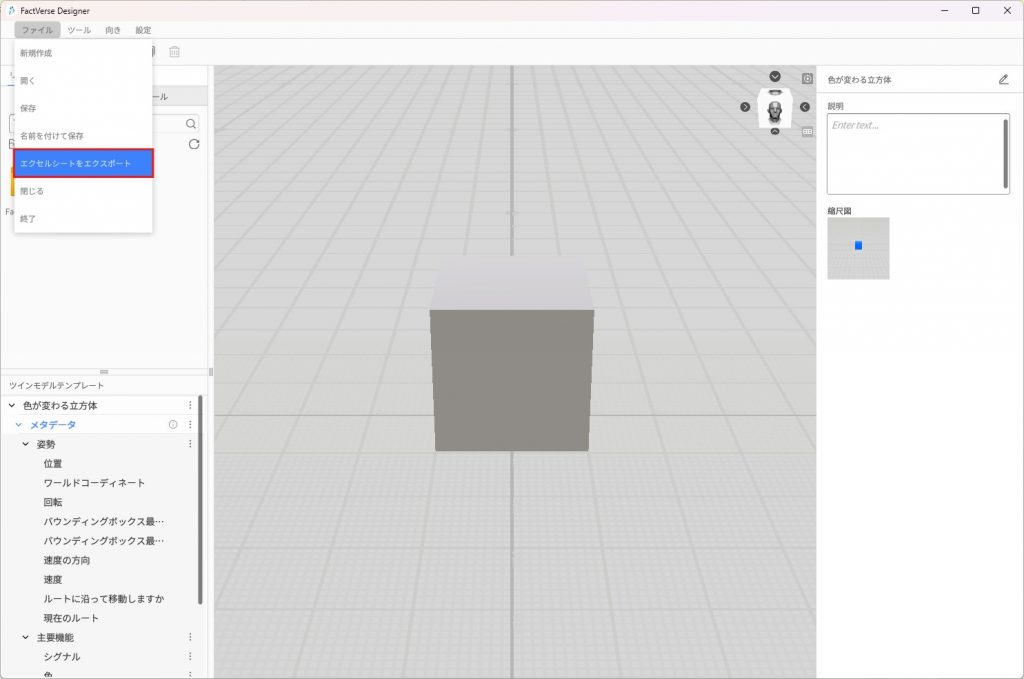1024x679 pixels.
Task: Click the trash delete icon in toolbar
Action: [x=175, y=52]
